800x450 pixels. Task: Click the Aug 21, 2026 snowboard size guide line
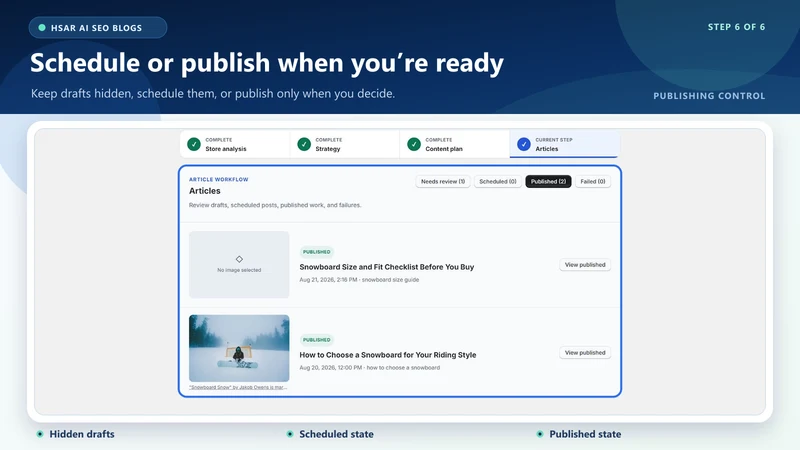[x=359, y=280]
